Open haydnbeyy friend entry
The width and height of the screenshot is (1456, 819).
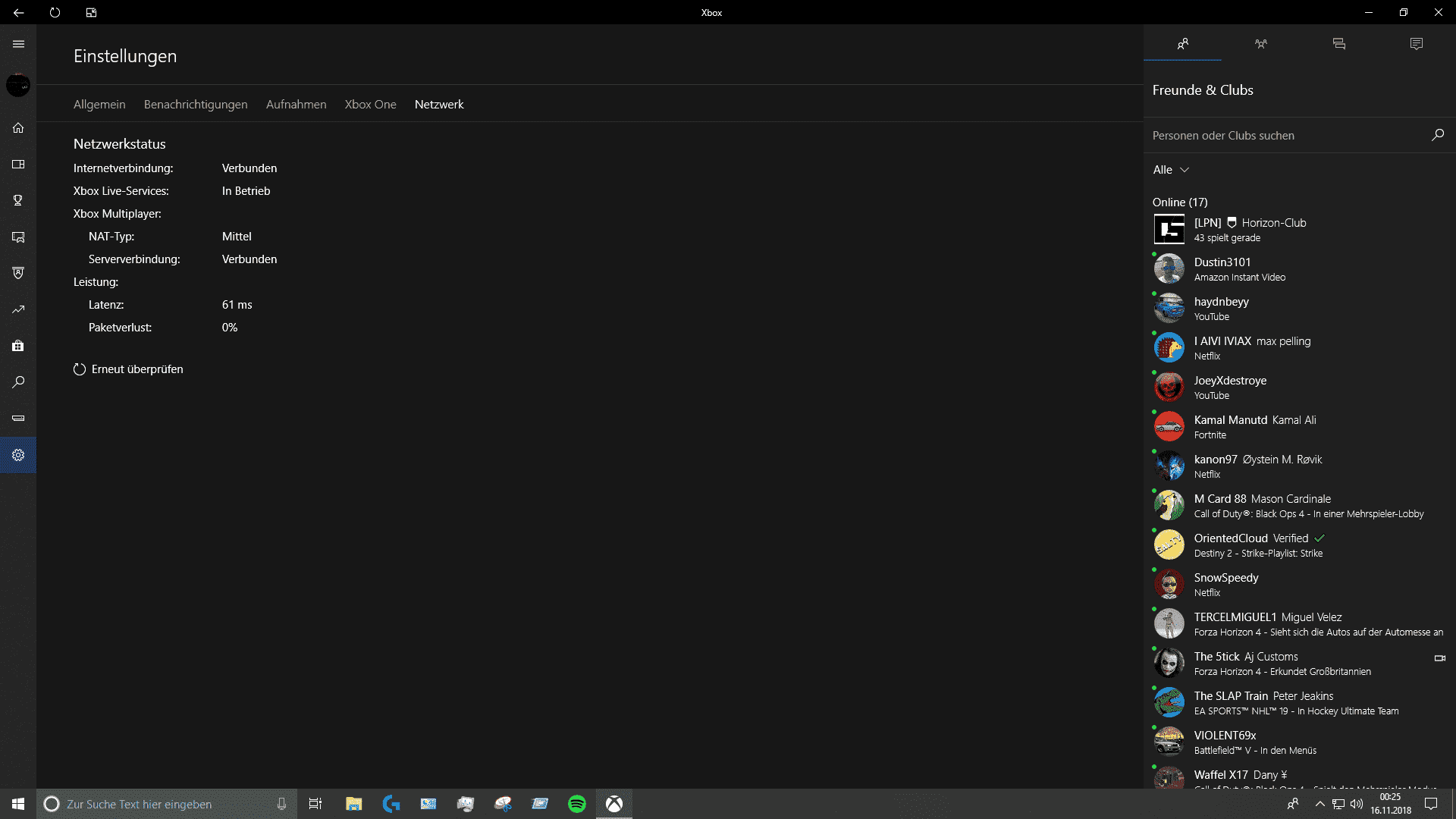point(1300,309)
